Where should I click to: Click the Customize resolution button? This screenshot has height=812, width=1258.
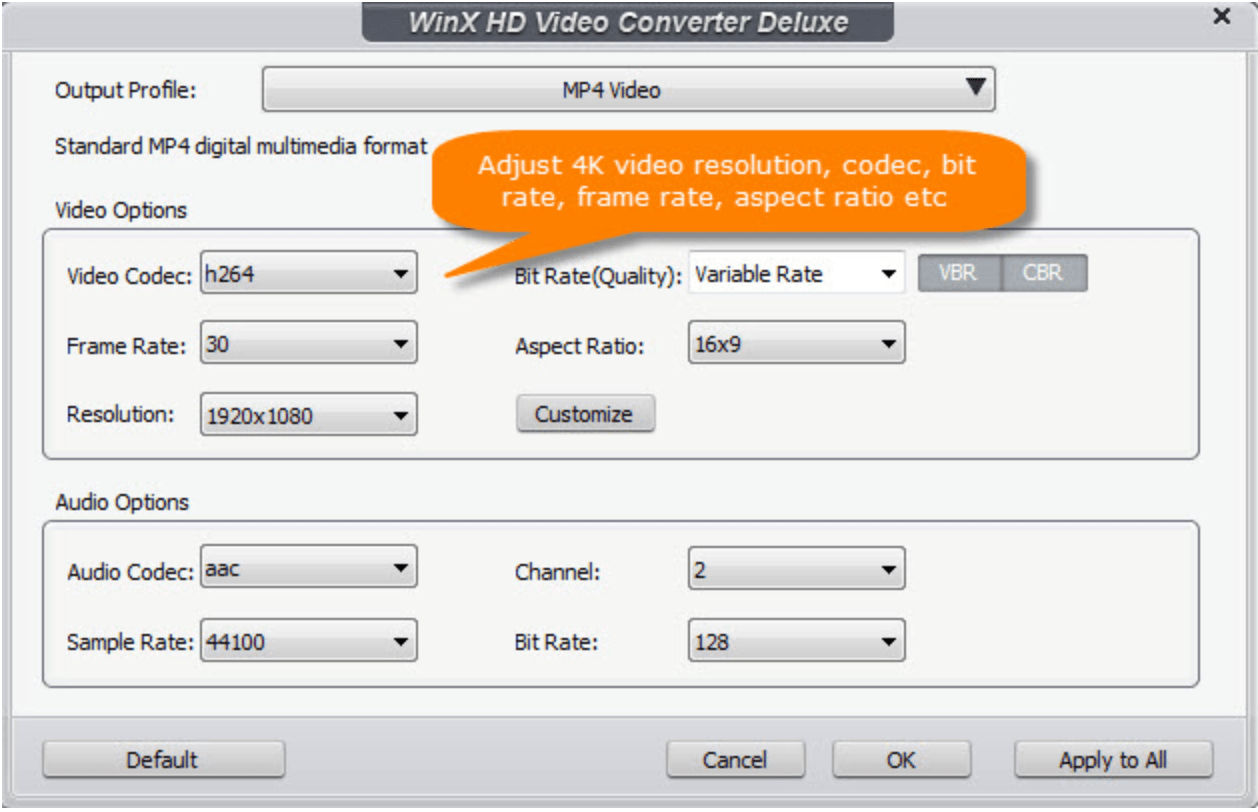584,414
